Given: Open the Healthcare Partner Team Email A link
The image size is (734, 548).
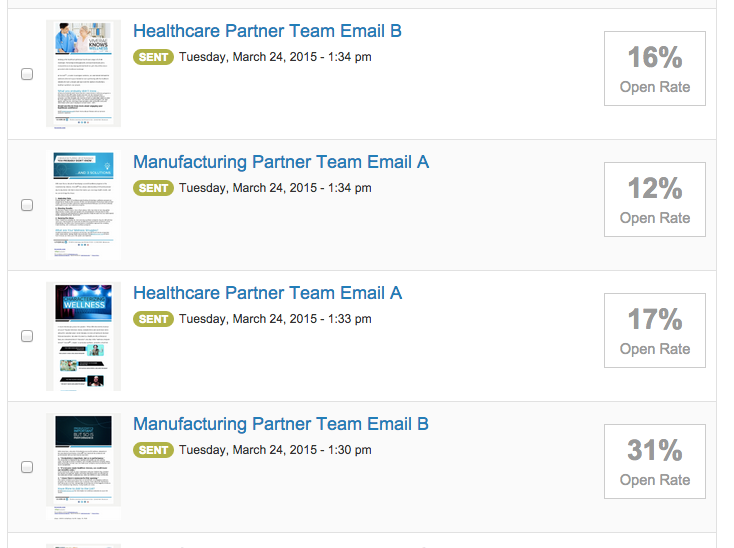Looking at the screenshot, I should 267,293.
